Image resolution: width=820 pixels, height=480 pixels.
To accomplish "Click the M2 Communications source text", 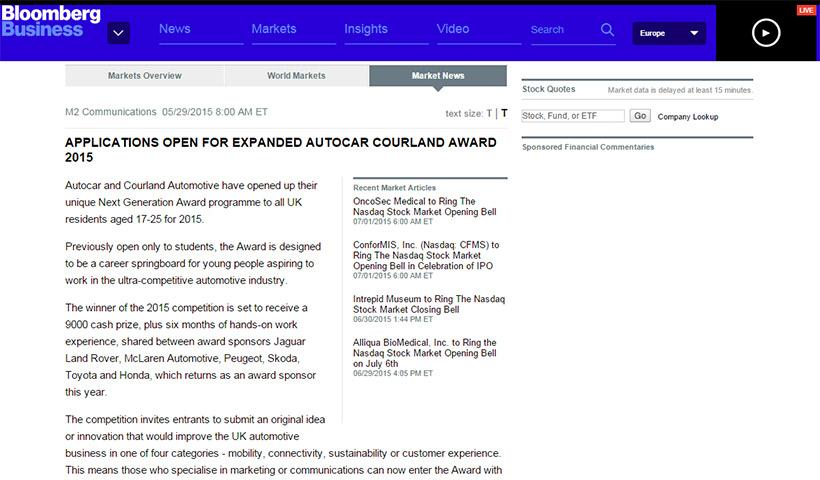I will point(111,112).
